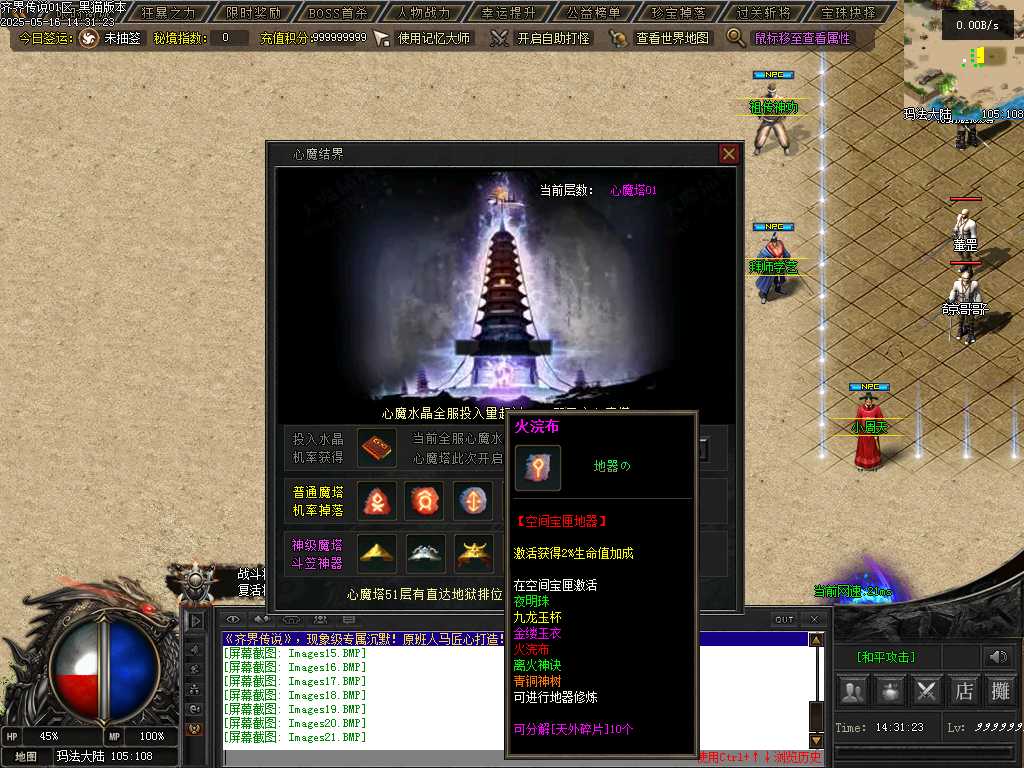
Task: Click the world map scroll icon
Action: point(618,39)
